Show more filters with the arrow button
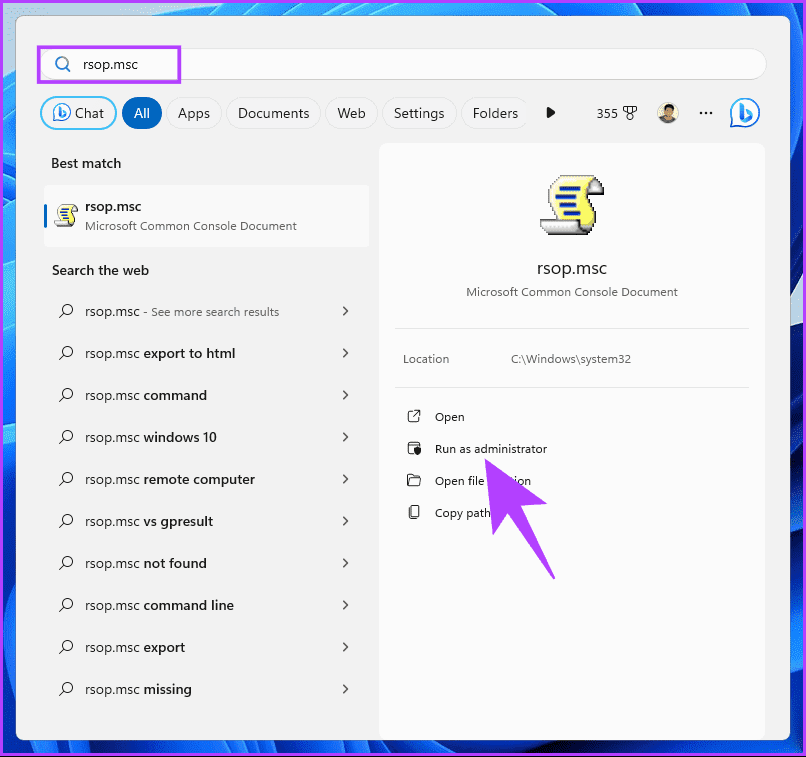 [551, 113]
